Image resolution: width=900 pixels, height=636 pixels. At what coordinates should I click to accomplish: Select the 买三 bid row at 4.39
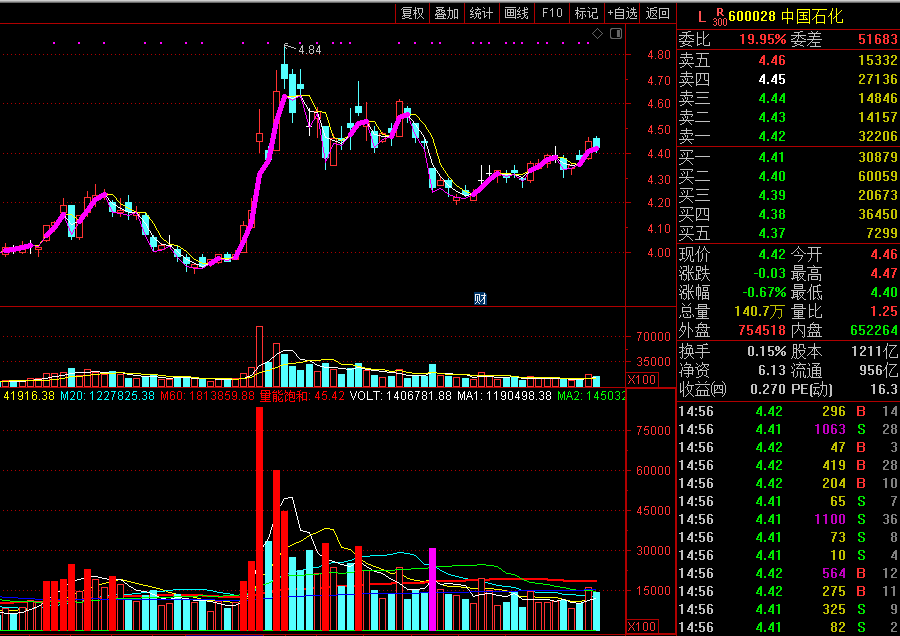coord(788,195)
